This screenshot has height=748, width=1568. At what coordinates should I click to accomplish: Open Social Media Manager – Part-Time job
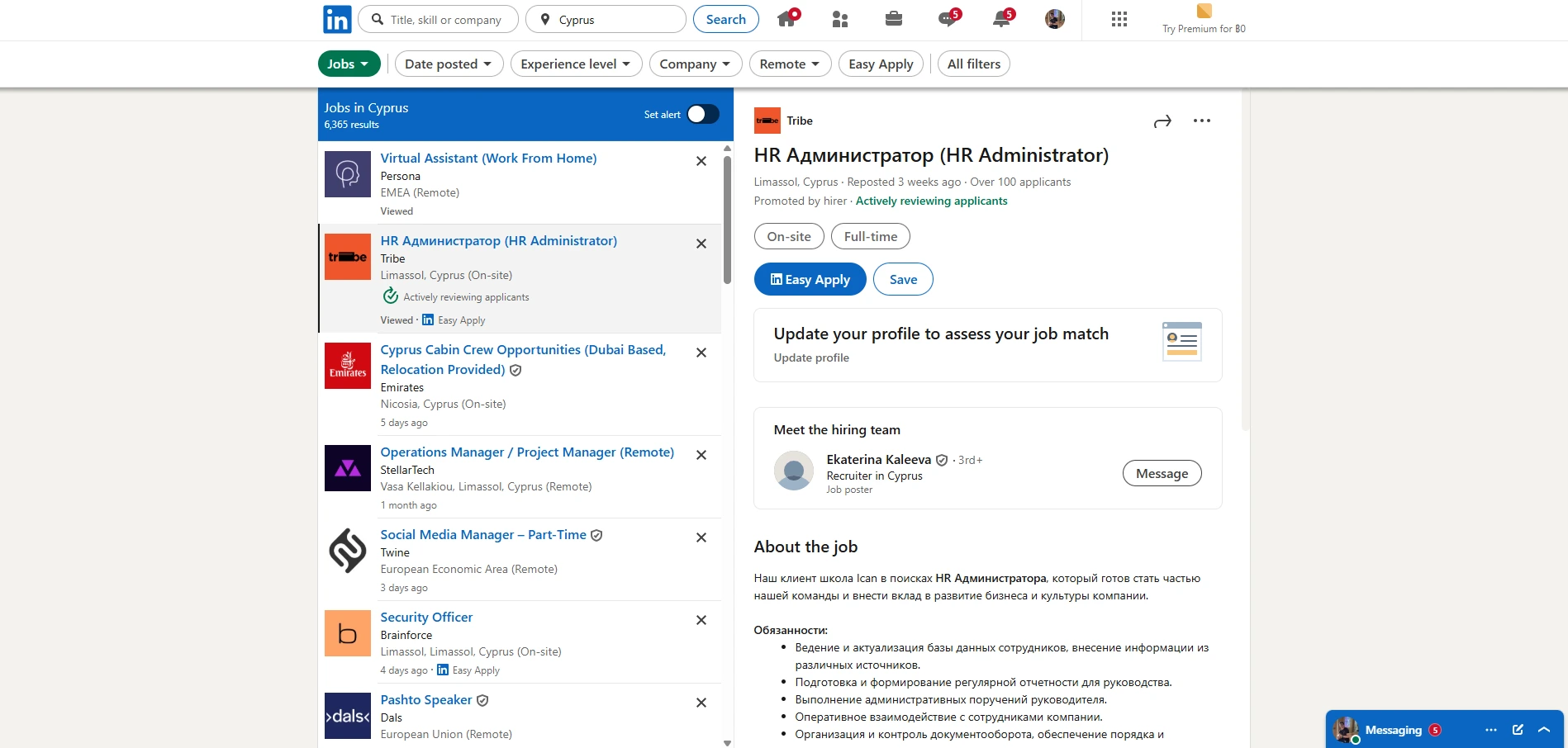pyautogui.click(x=483, y=535)
